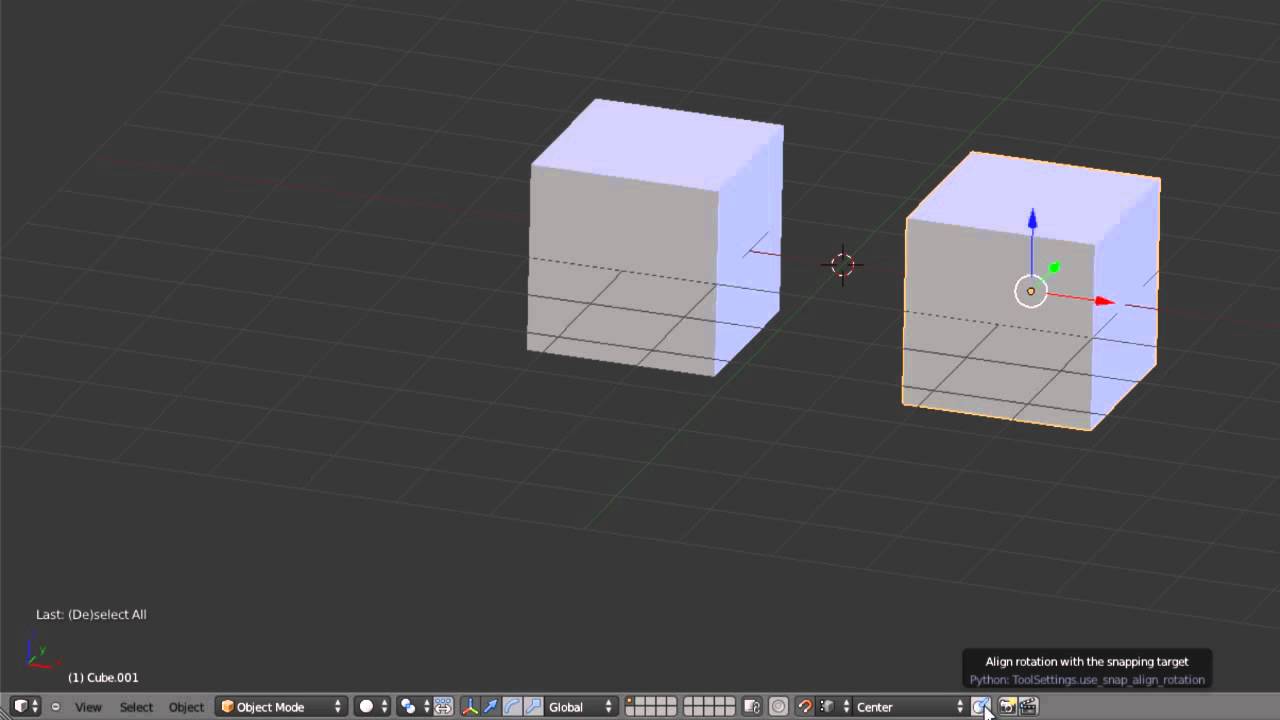Click the blue Z-axis manipulator arrow
Viewport: 1280px width, 720px height.
click(1032, 220)
